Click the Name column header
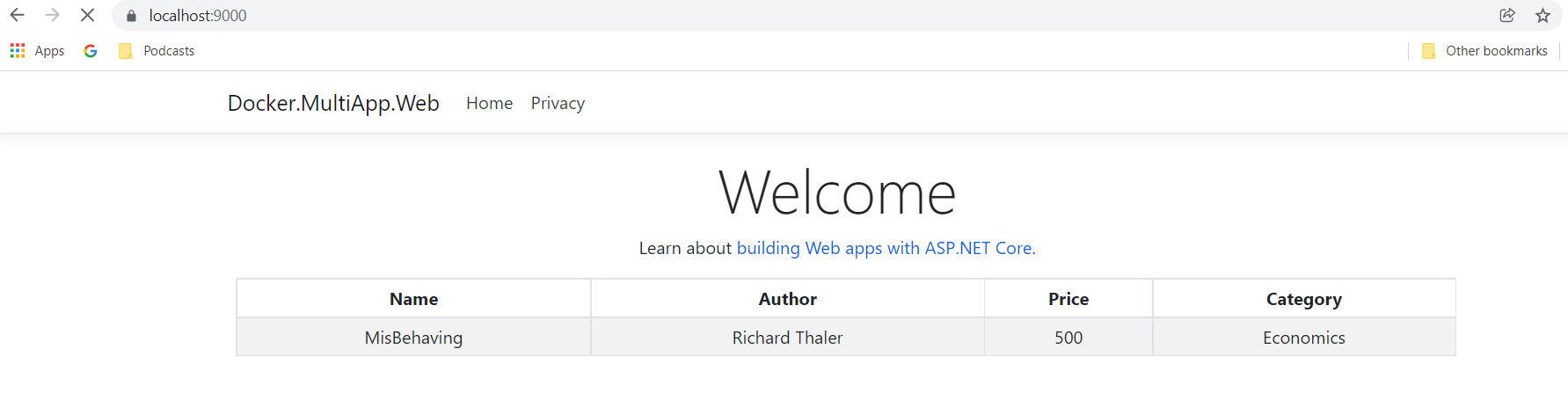 pyautogui.click(x=414, y=299)
